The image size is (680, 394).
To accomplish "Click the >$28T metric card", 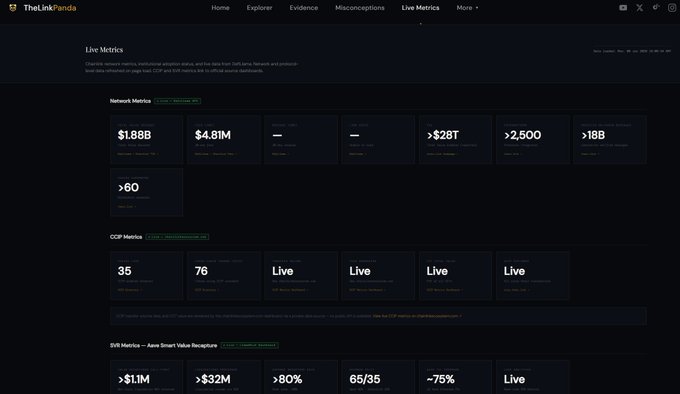I will point(455,139).
